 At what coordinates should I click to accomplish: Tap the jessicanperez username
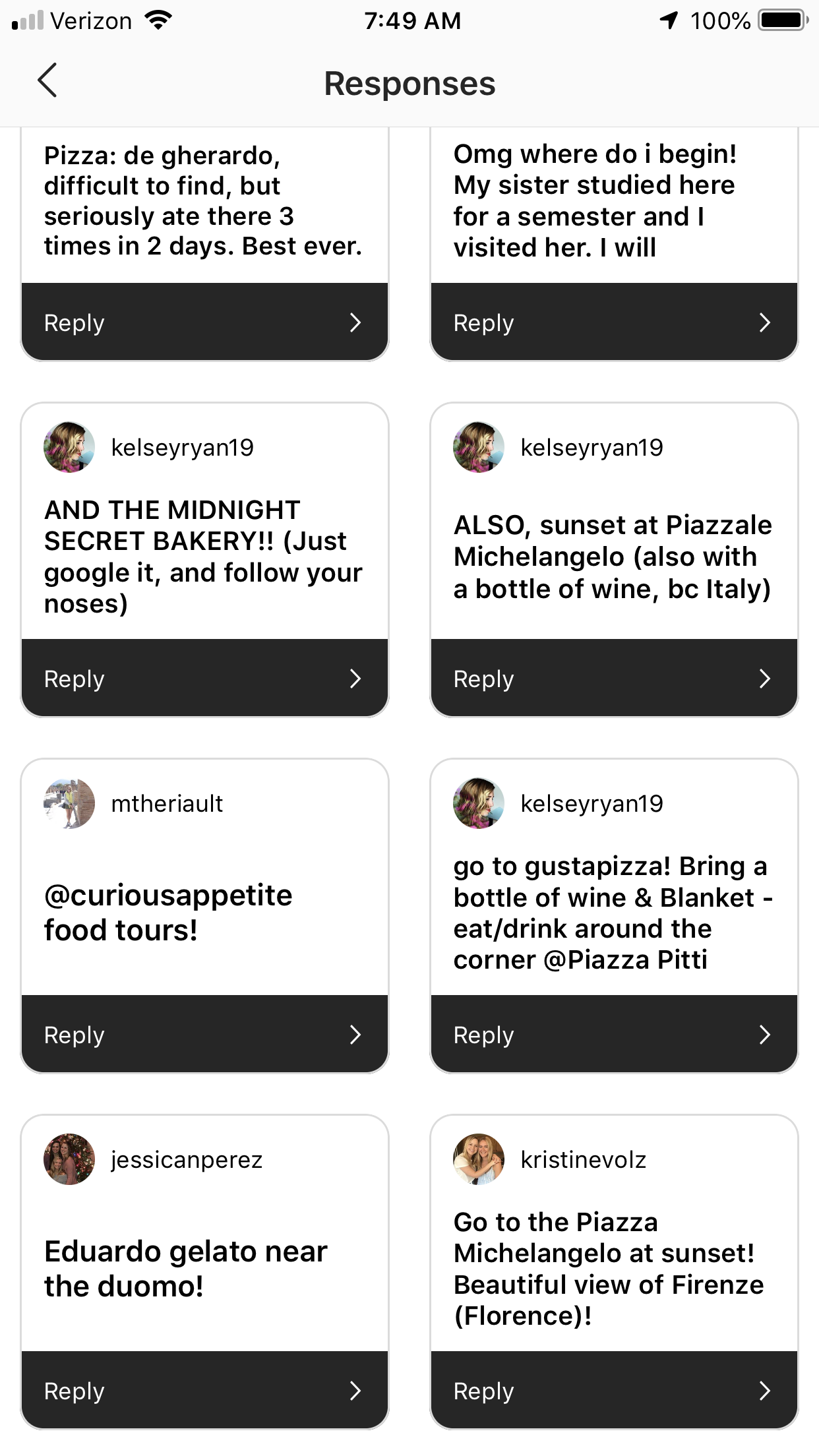pyautogui.click(x=187, y=1160)
